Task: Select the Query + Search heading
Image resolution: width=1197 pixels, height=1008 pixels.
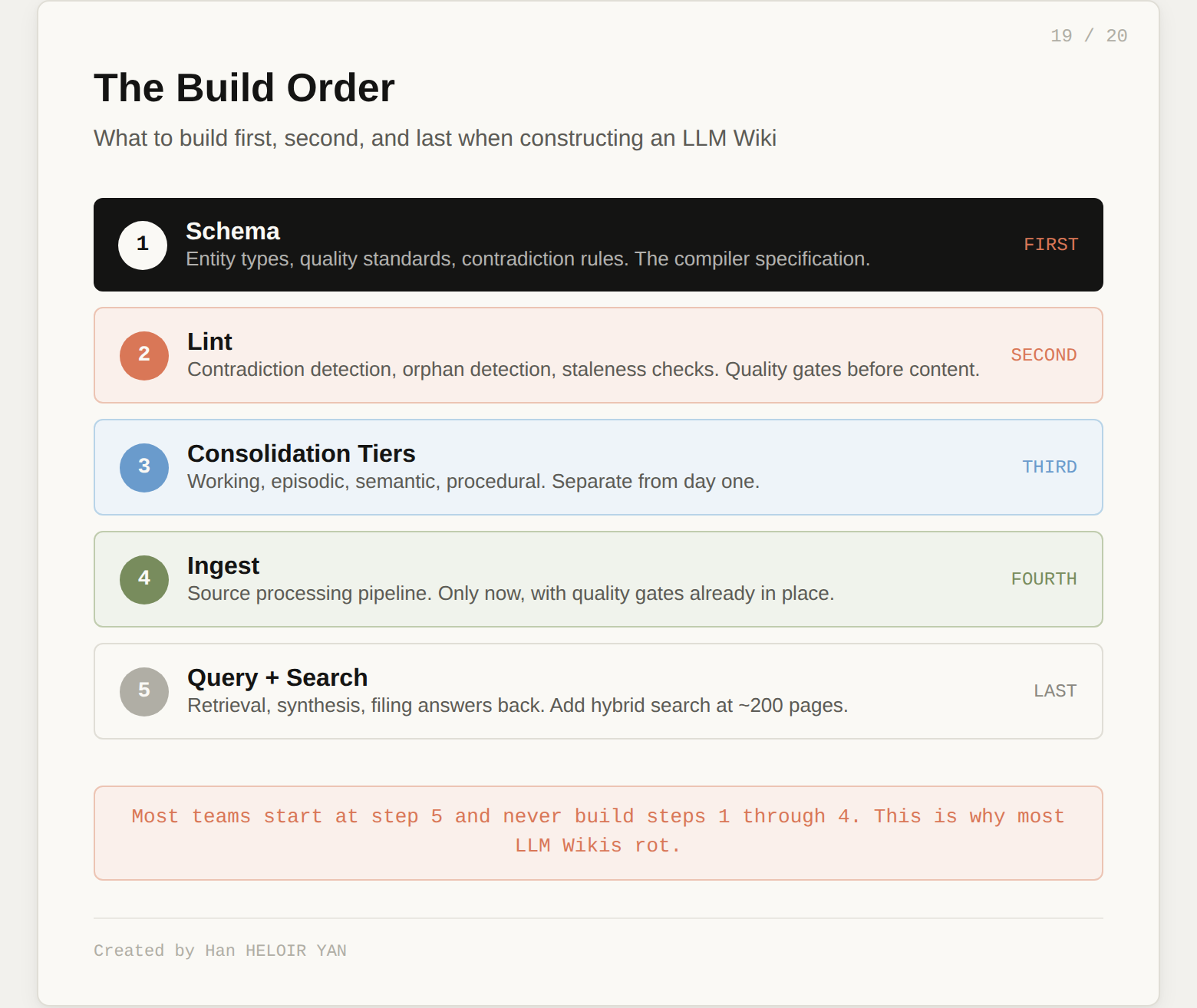Action: 278,677
